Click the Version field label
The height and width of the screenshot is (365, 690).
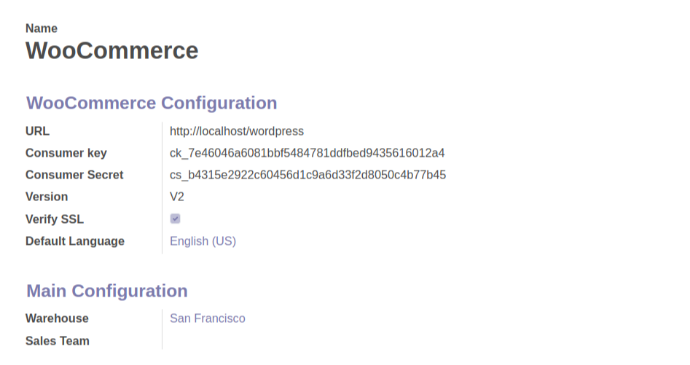(x=47, y=197)
